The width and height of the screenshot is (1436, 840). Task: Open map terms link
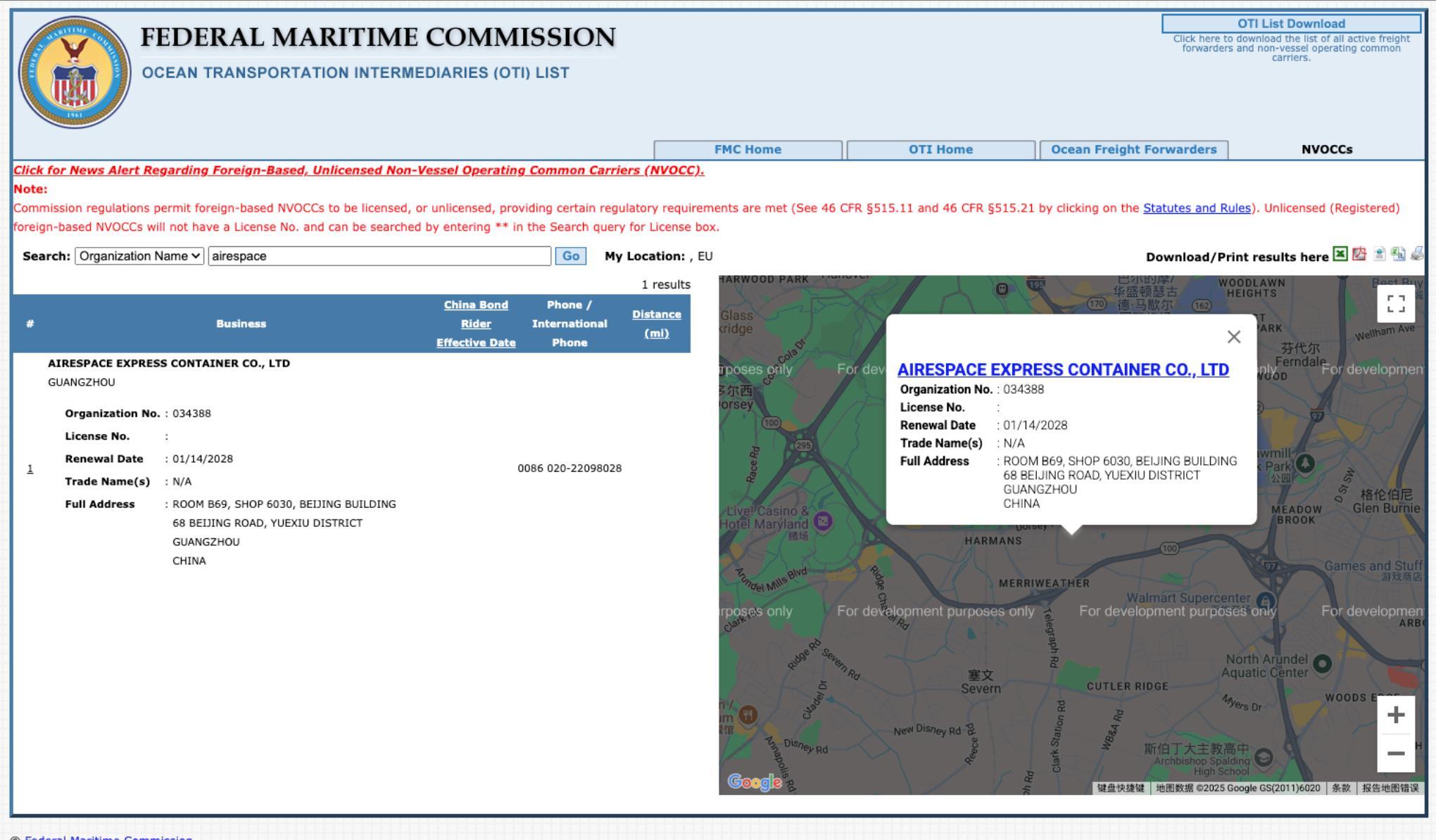point(1341,788)
